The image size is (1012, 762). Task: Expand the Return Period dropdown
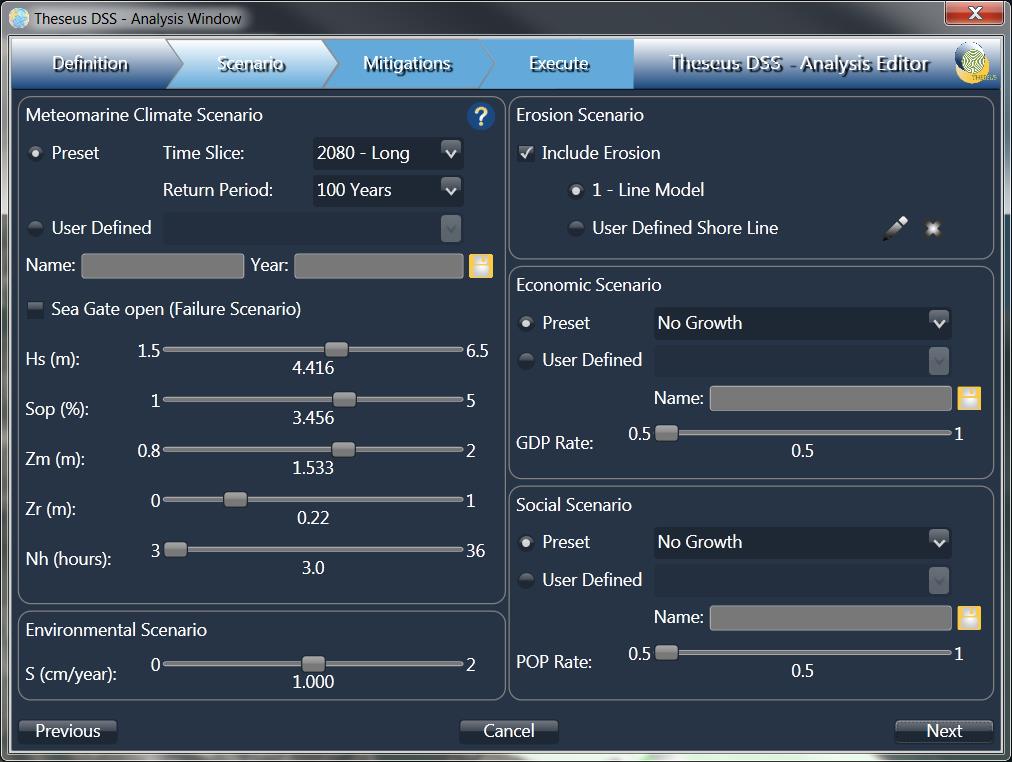(x=450, y=189)
